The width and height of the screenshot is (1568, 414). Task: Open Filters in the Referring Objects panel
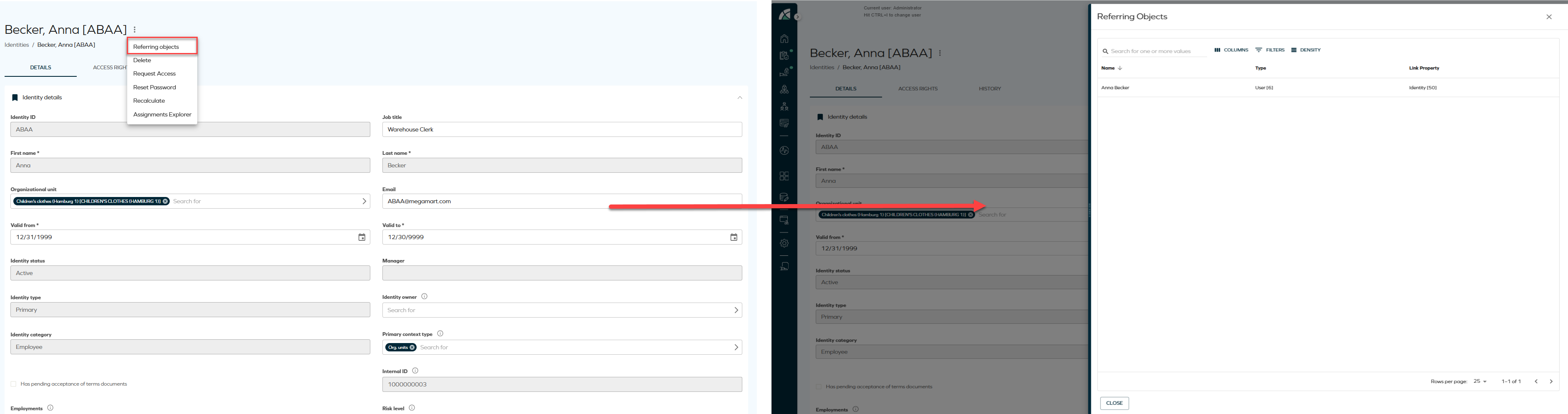pos(1270,50)
